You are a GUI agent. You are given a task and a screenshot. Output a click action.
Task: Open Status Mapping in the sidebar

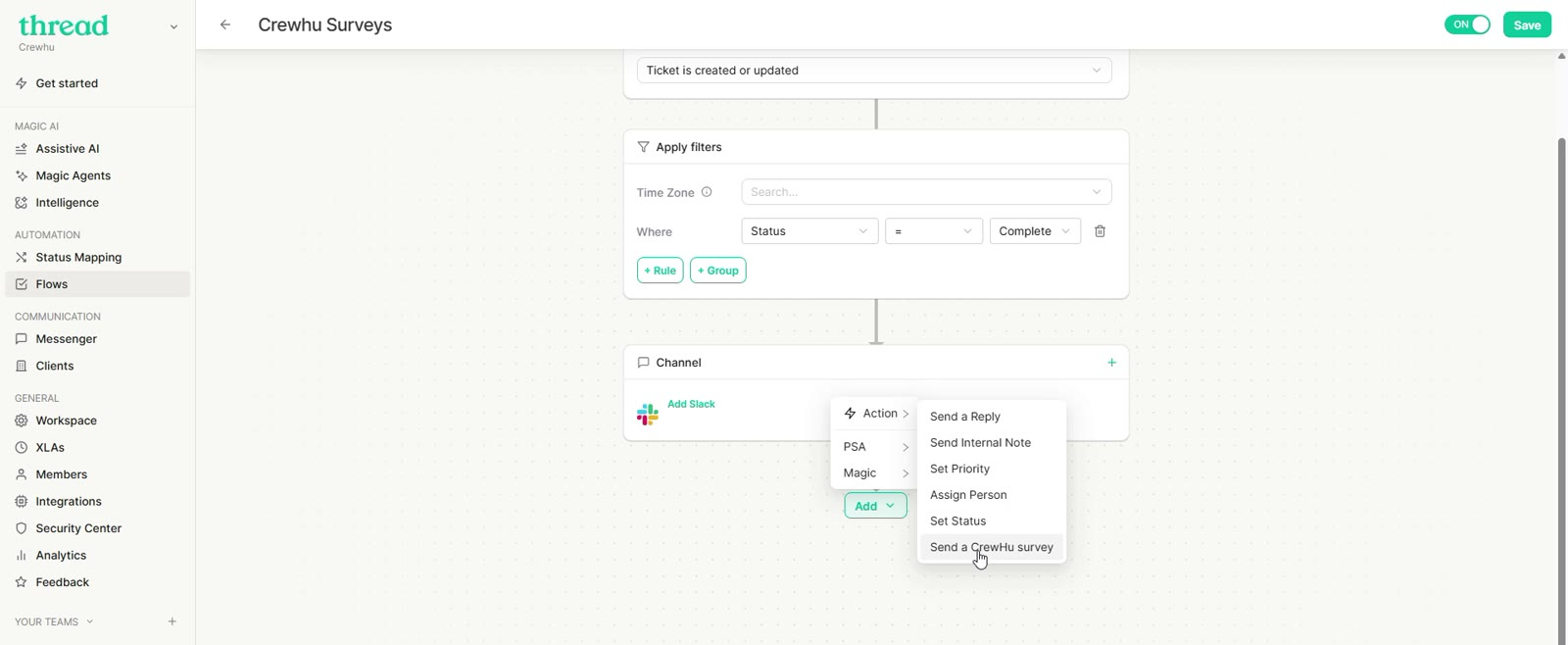click(x=98, y=258)
